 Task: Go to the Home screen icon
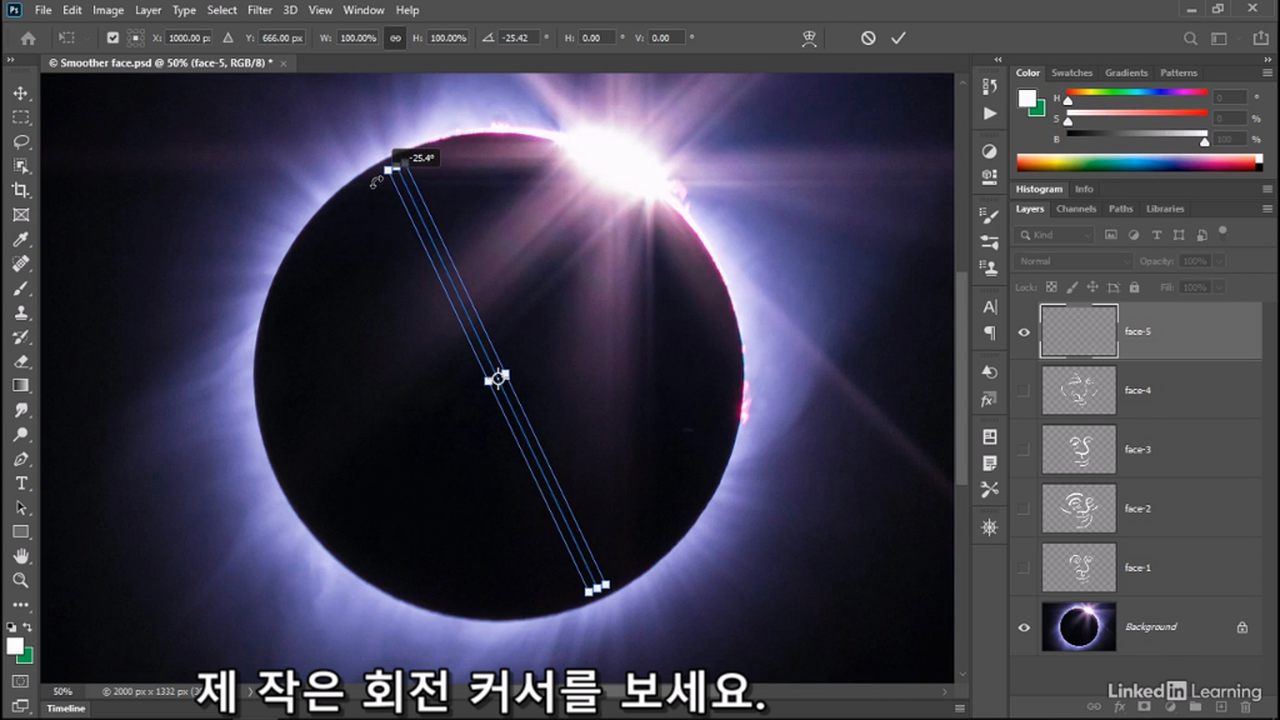28,38
